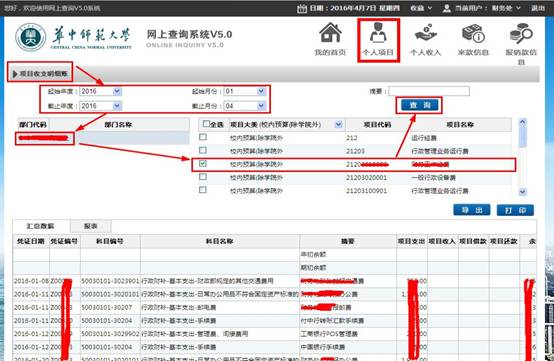Click date cell 2016-01-08
Screen dimensions: 554x361
coord(31,281)
